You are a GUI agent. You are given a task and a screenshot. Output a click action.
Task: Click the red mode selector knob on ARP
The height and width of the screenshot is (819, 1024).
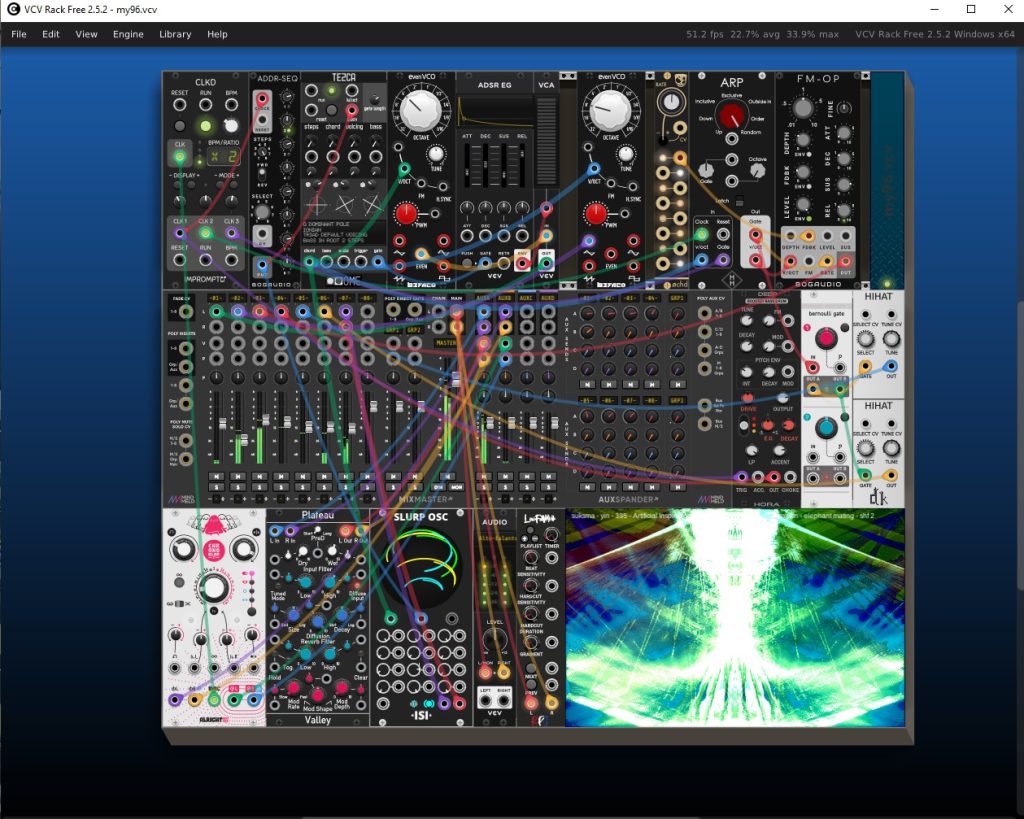point(731,116)
